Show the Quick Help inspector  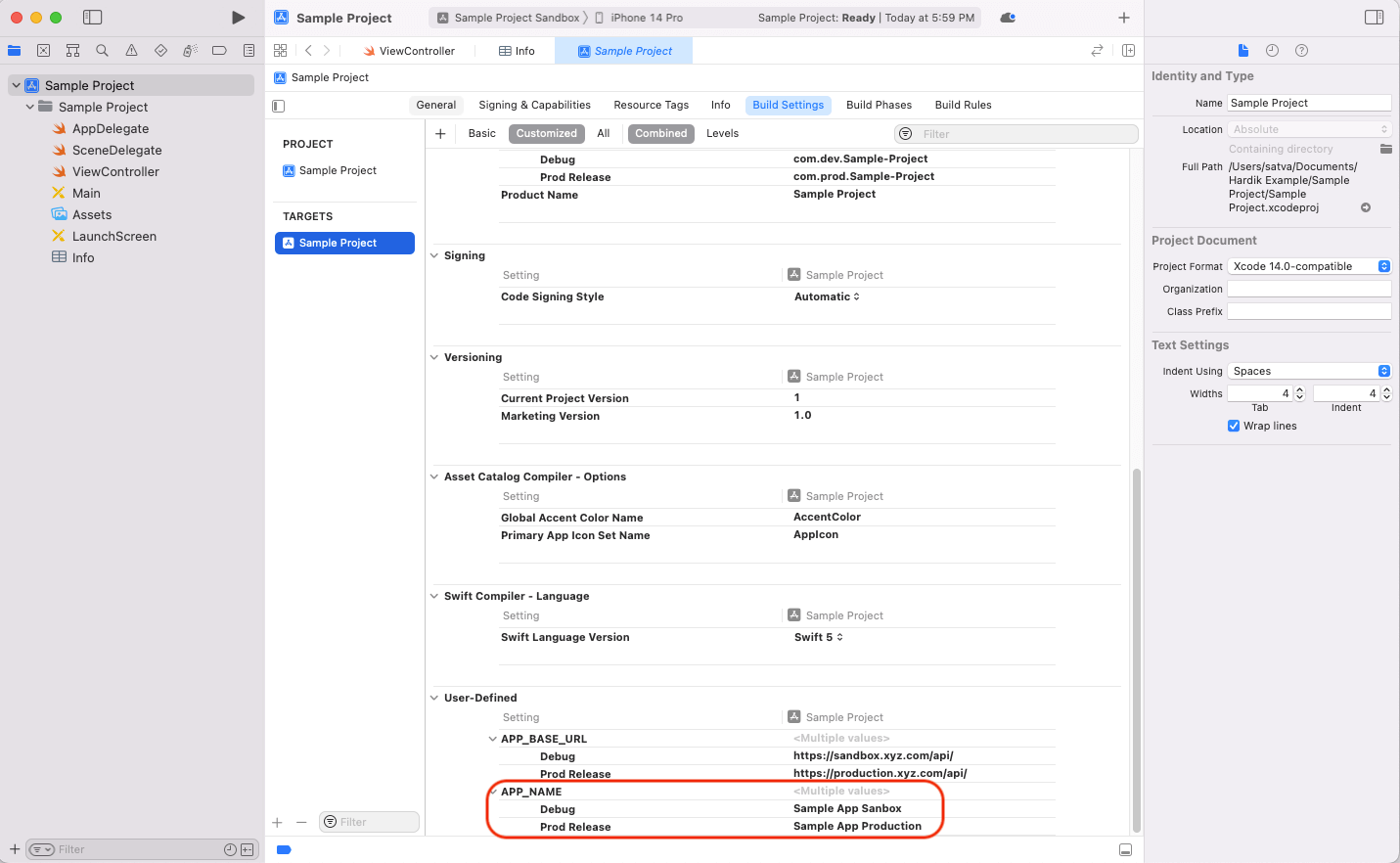click(x=1301, y=51)
